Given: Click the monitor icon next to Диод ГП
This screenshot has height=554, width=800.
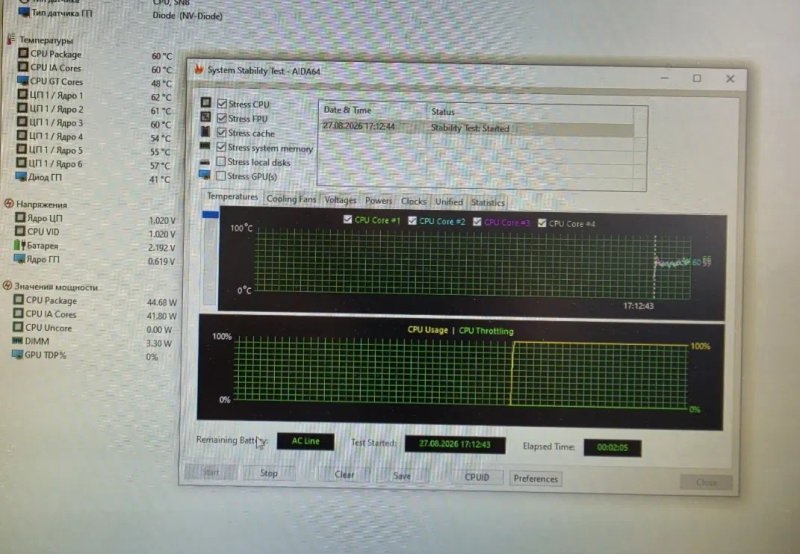Looking at the screenshot, I should click(x=21, y=177).
